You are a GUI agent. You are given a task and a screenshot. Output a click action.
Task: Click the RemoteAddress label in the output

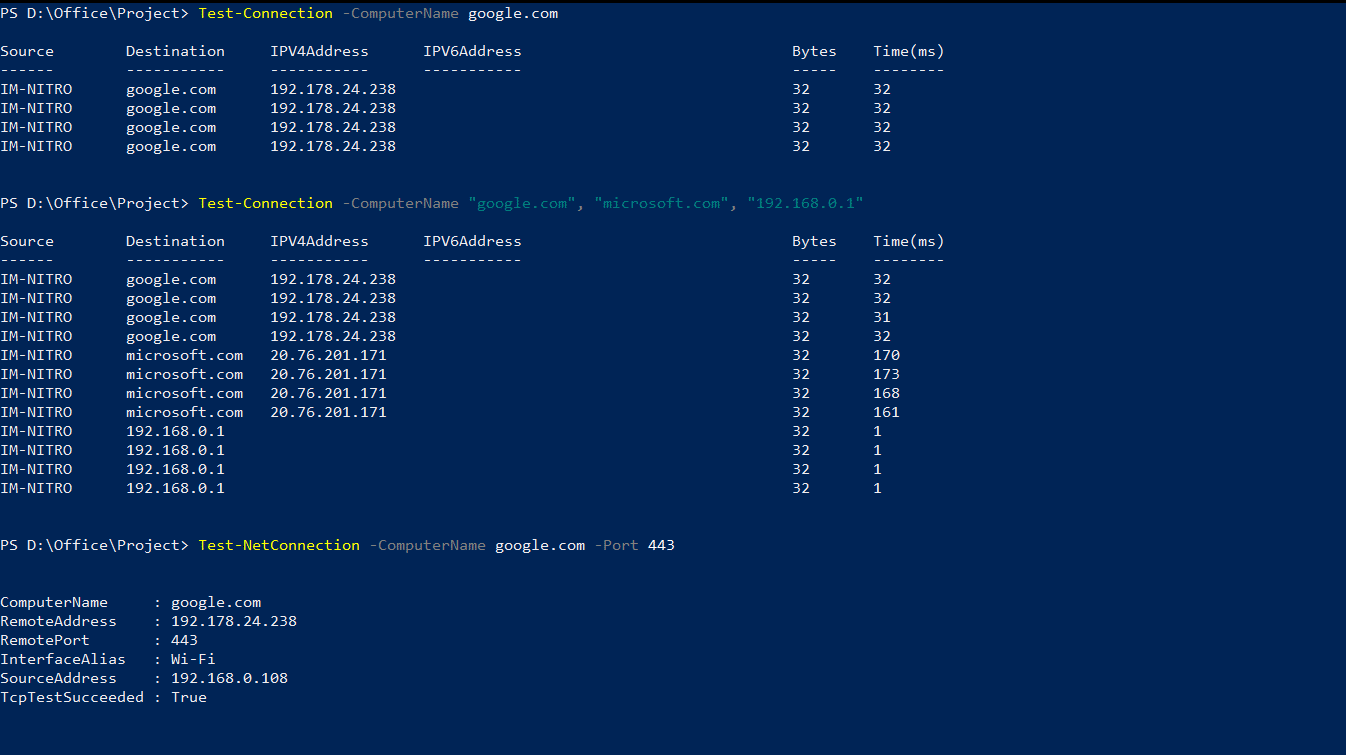(x=58, y=621)
